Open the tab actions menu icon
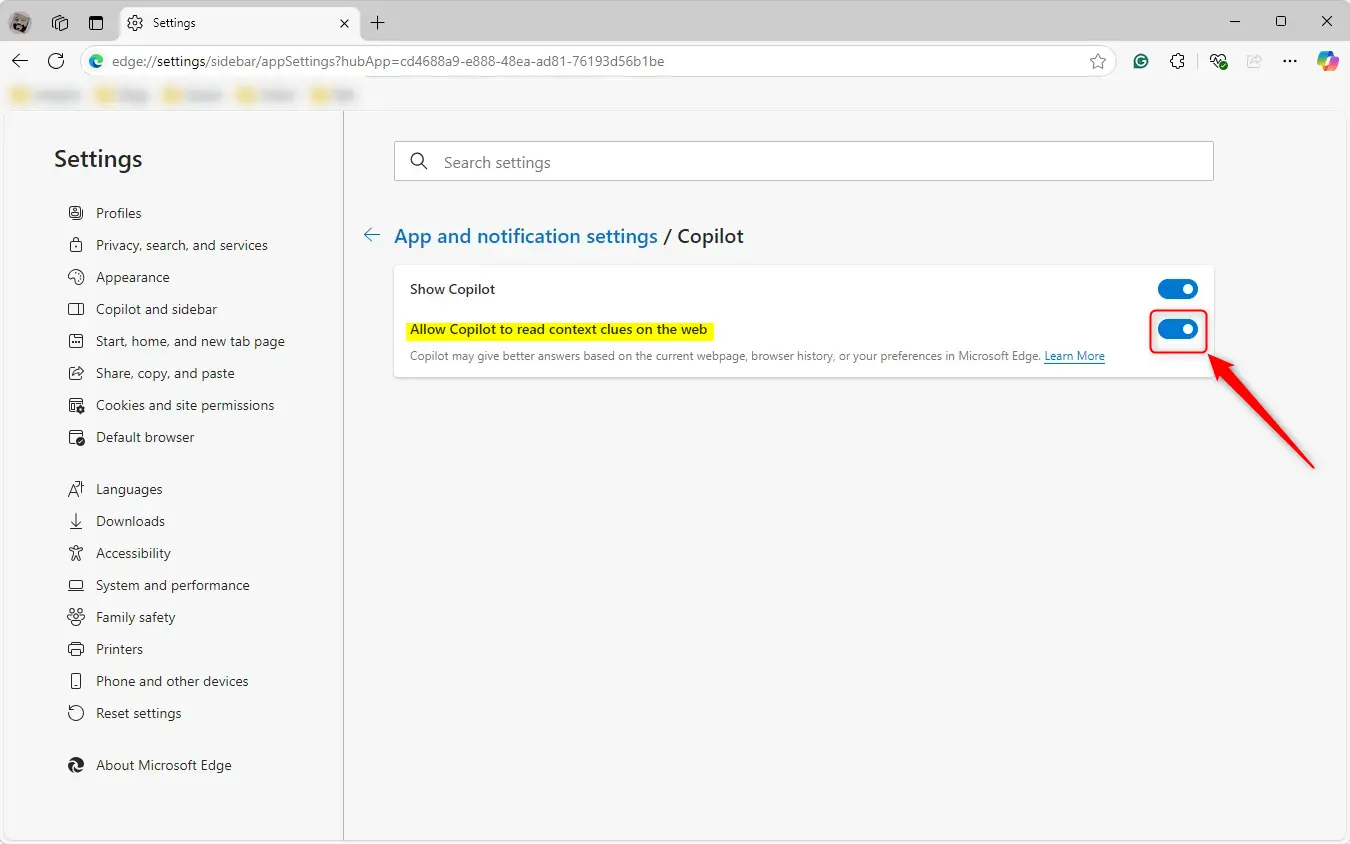 pos(96,22)
